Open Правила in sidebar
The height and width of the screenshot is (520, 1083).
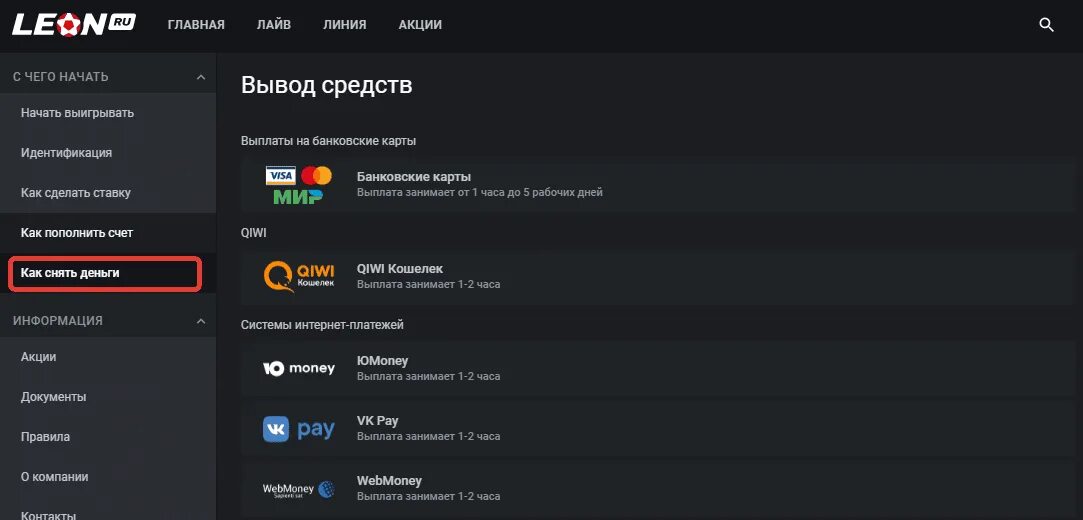coord(108,437)
